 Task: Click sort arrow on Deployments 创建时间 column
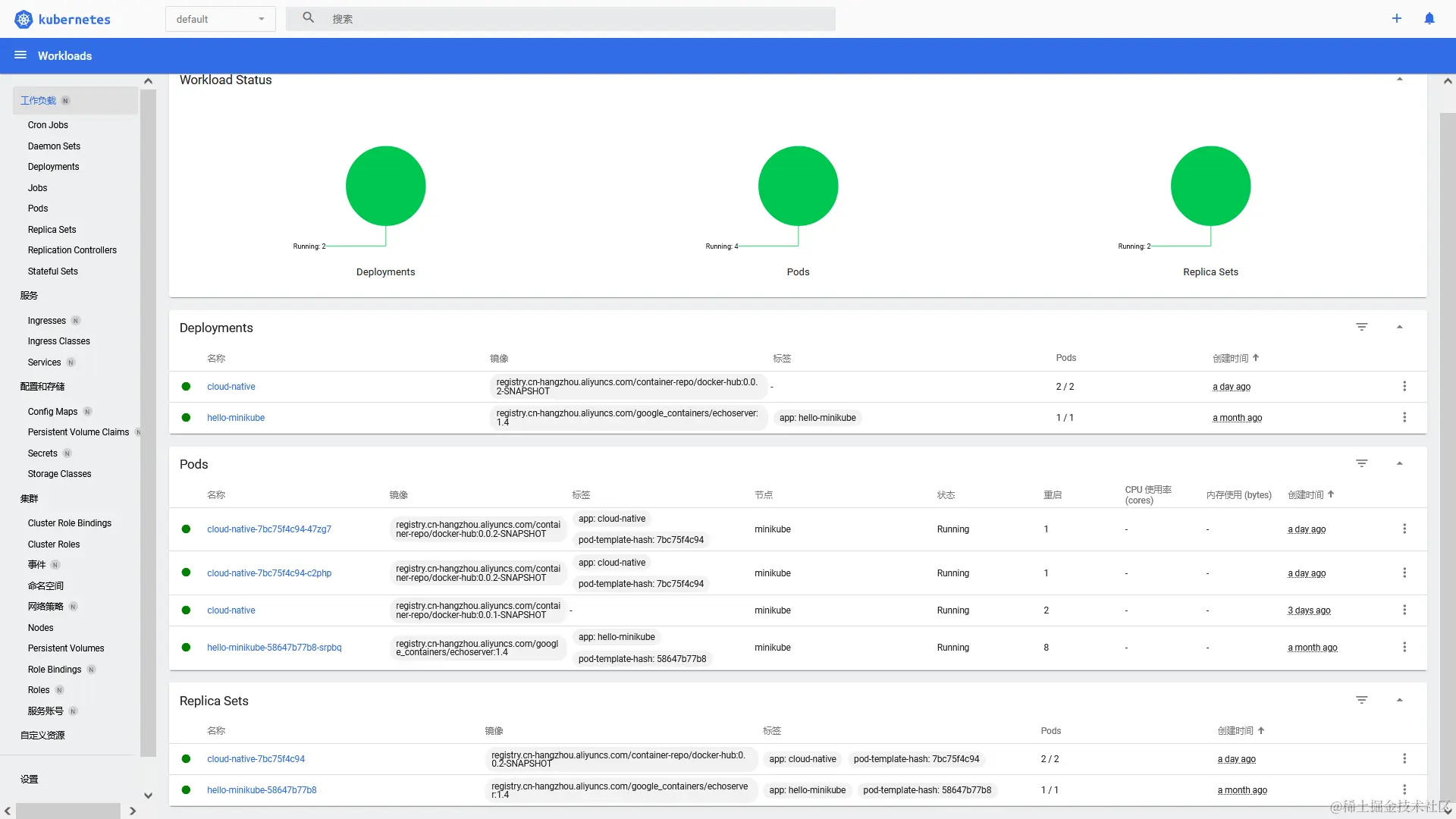(1256, 358)
